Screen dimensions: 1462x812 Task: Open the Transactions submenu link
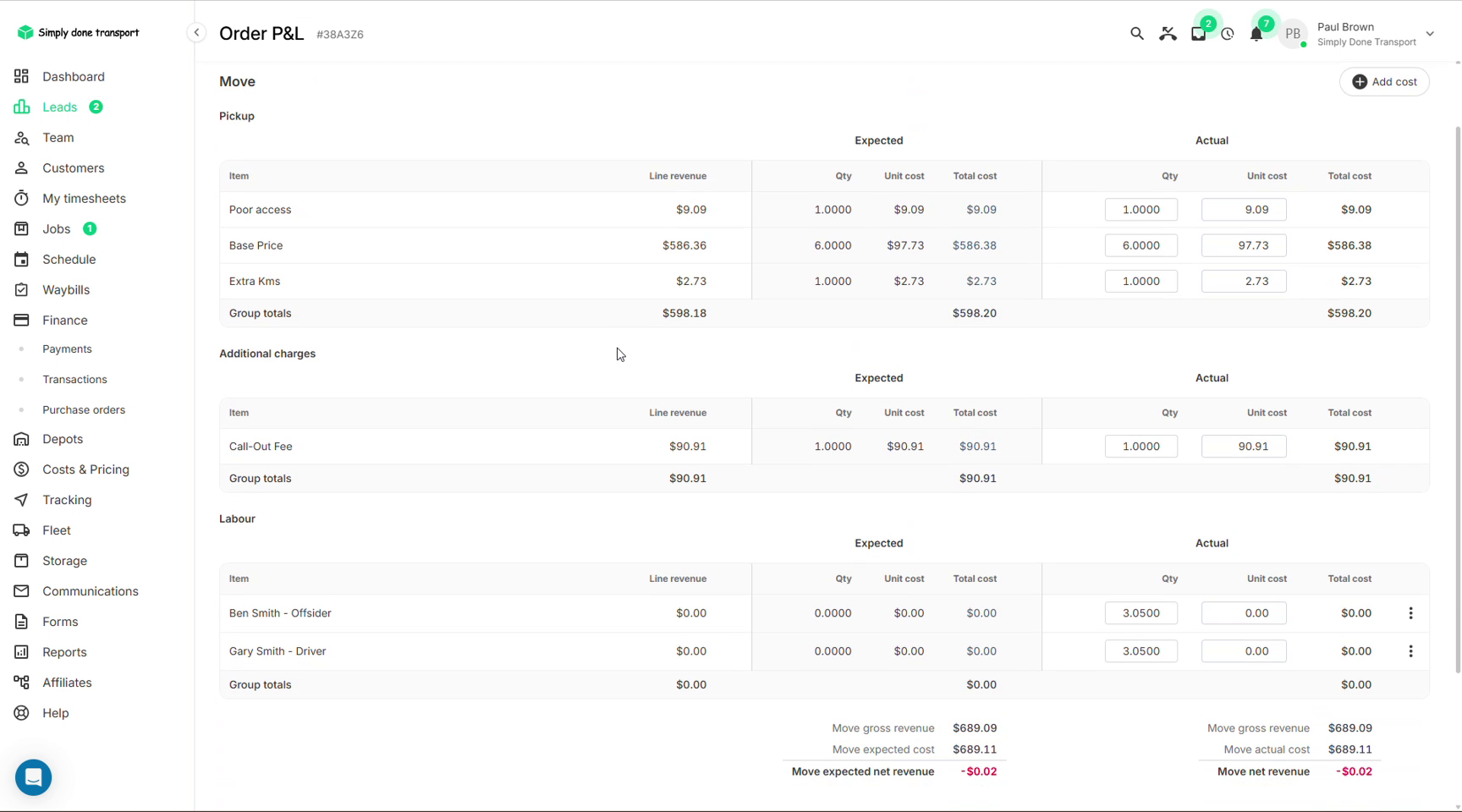(x=74, y=379)
